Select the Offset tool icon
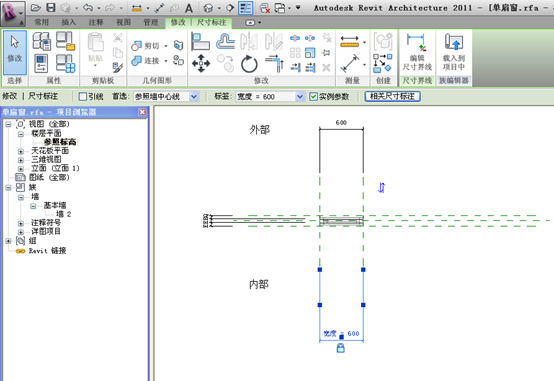 225,41
